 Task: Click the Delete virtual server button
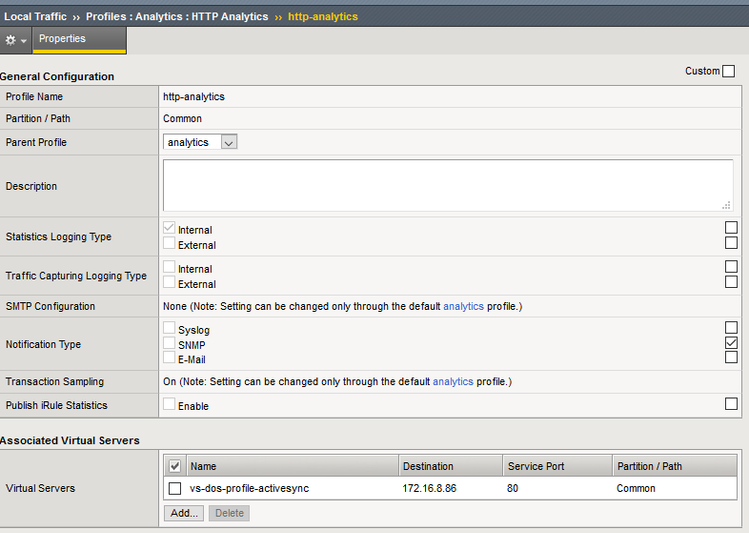click(229, 513)
